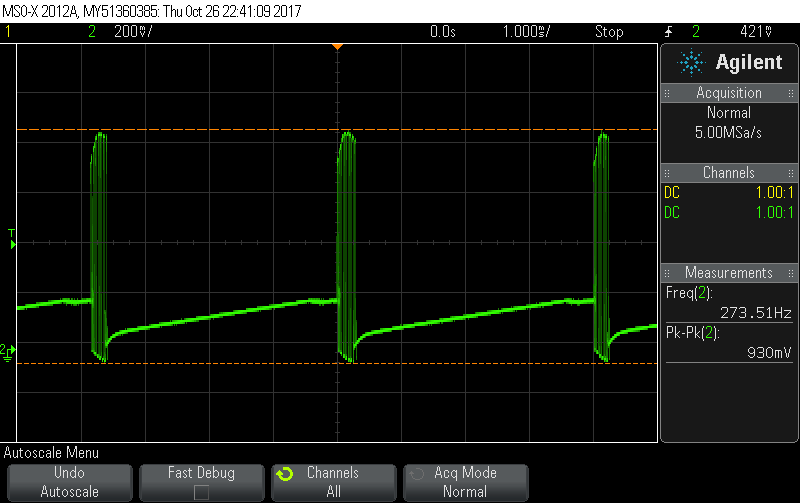Open the Channels panel header
This screenshot has height=503, width=800.
(x=729, y=172)
